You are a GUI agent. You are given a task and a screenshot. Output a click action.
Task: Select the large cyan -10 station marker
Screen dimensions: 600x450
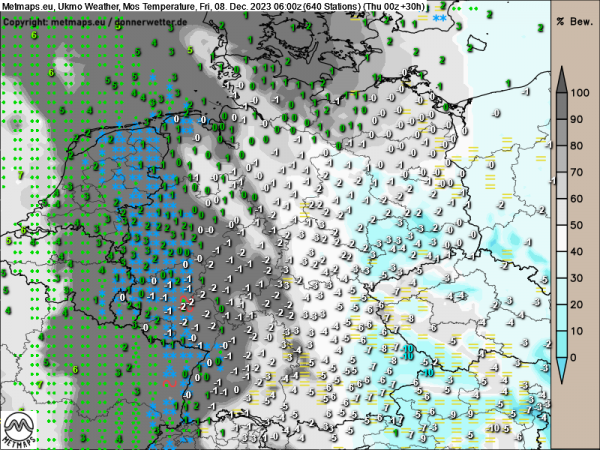click(410, 350)
